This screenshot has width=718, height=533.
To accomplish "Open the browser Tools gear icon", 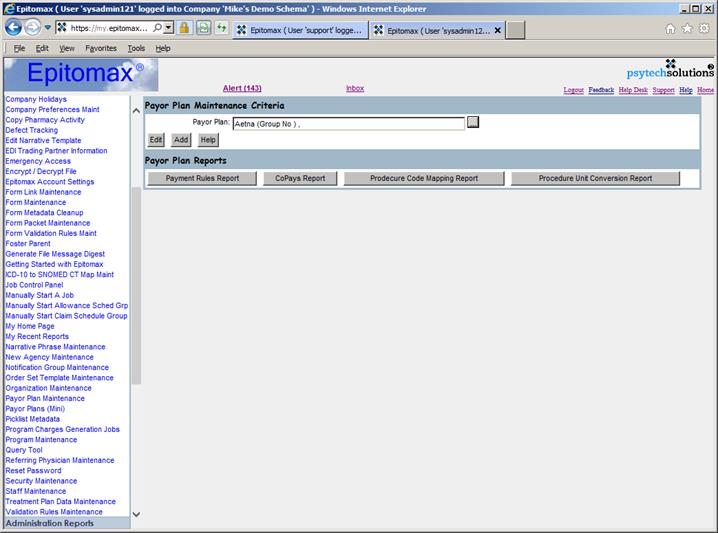I will (705, 29).
